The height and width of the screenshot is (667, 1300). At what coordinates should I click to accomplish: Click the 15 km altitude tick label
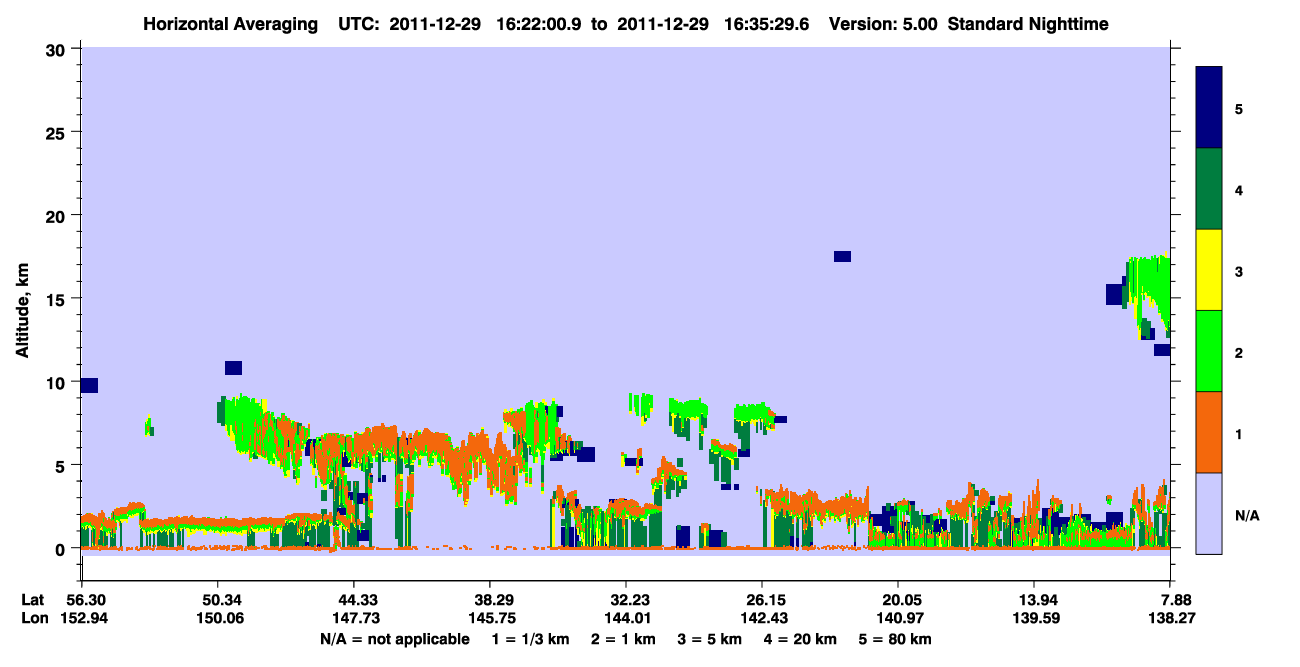point(57,299)
